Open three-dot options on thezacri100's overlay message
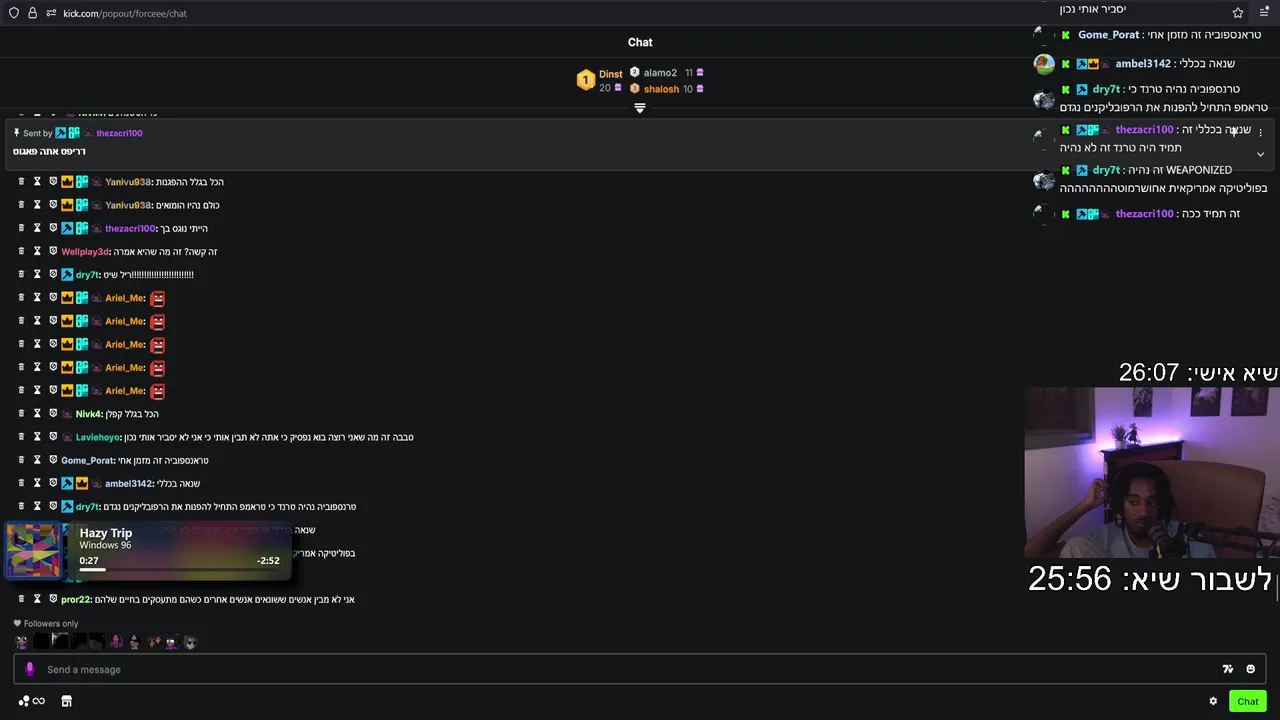Viewport: 1280px width, 720px height. [1260, 132]
